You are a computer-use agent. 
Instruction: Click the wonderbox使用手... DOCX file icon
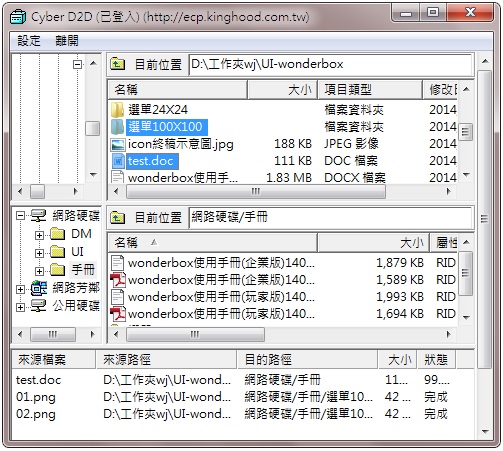(118, 177)
